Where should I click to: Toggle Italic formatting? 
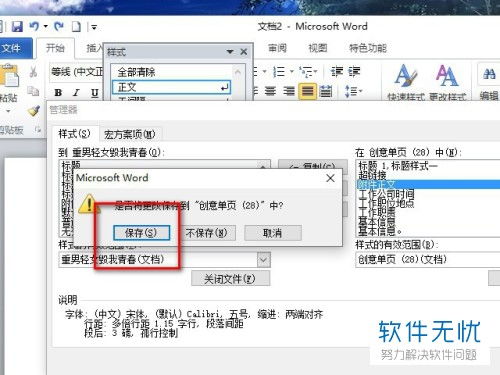(x=76, y=93)
